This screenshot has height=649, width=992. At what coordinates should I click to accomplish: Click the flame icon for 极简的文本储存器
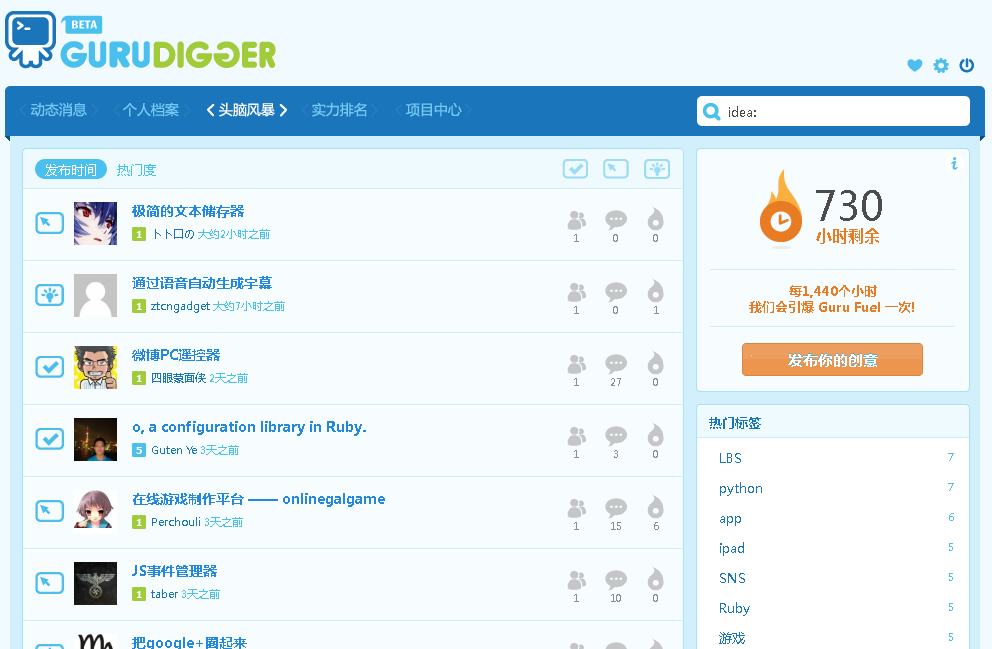pos(655,219)
